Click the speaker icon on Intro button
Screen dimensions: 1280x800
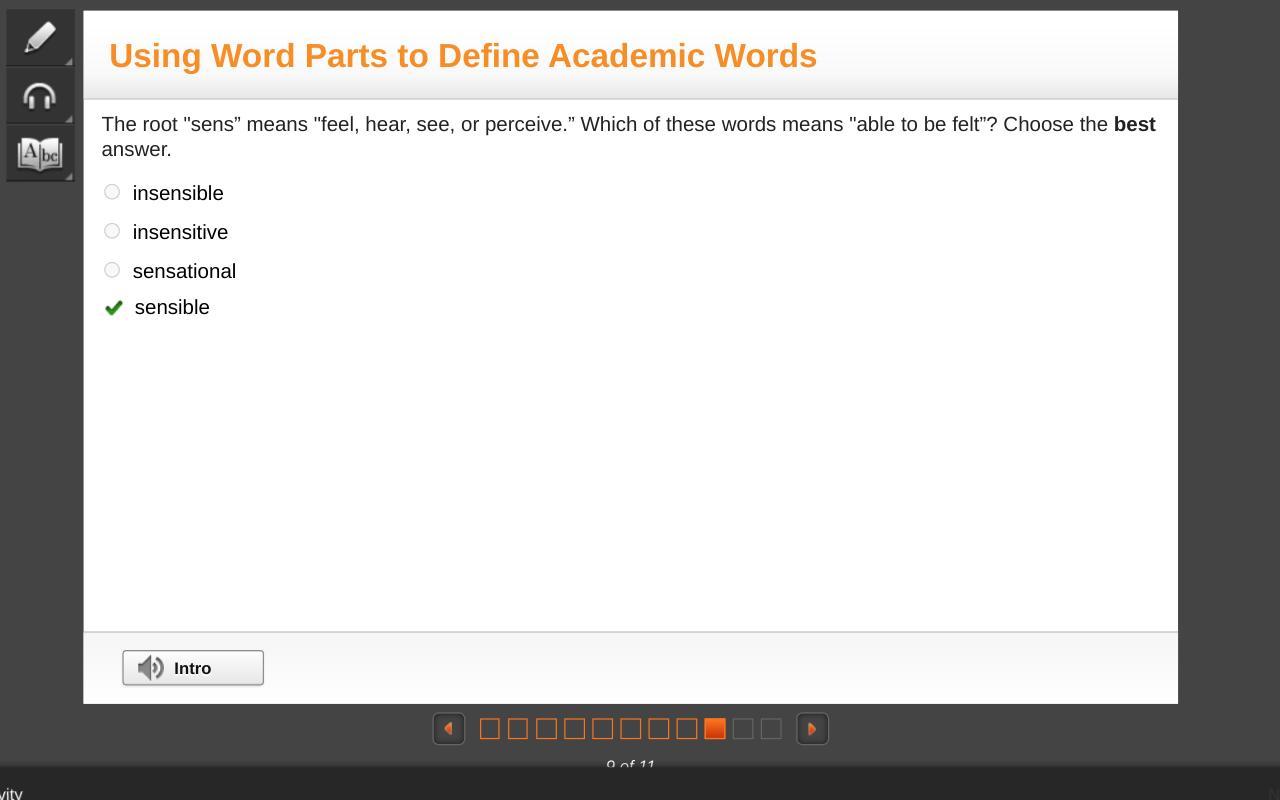150,668
